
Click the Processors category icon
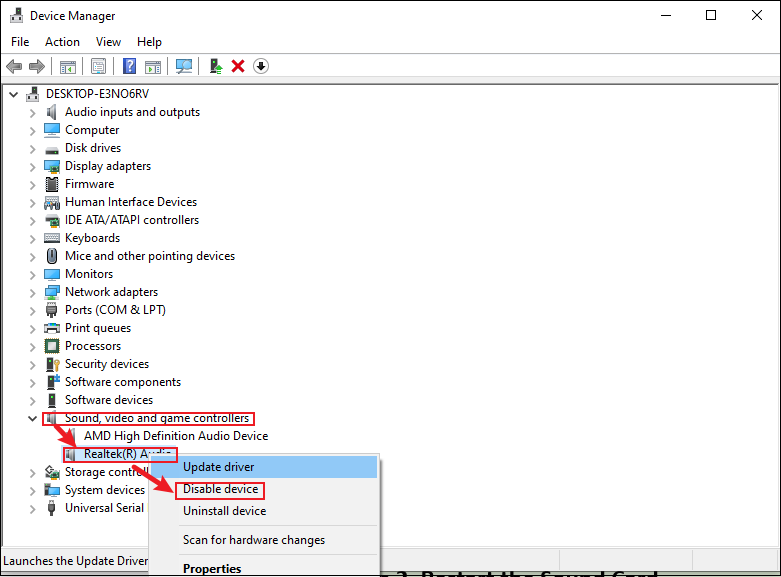(52, 346)
